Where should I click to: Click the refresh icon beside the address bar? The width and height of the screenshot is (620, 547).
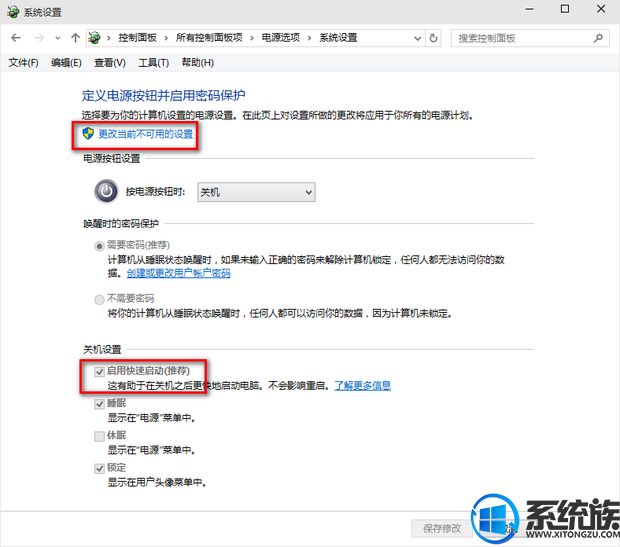coord(433,38)
